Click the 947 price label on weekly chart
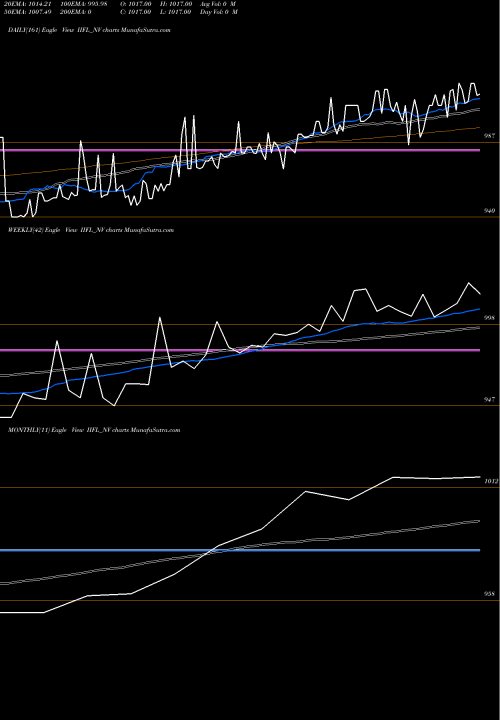 (489, 399)
